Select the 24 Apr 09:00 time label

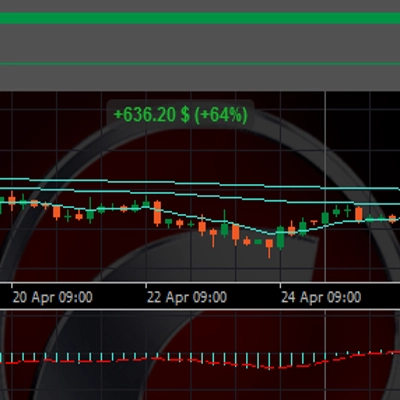pyautogui.click(x=321, y=297)
